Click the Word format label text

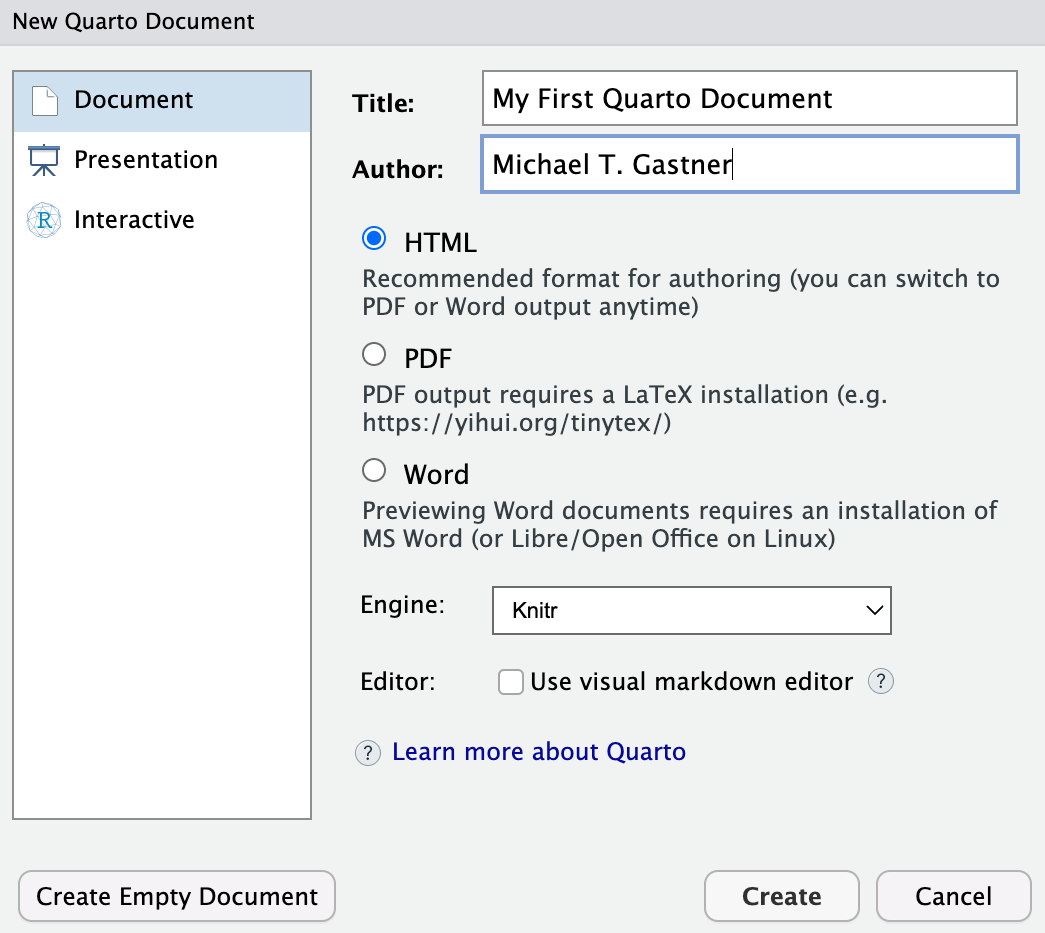tap(437, 474)
